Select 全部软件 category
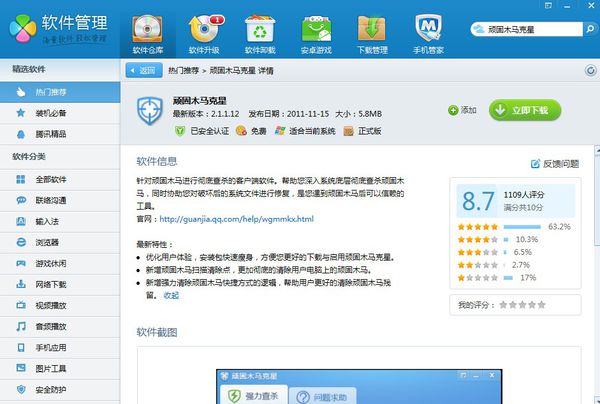The height and width of the screenshot is (404, 600). coord(60,179)
